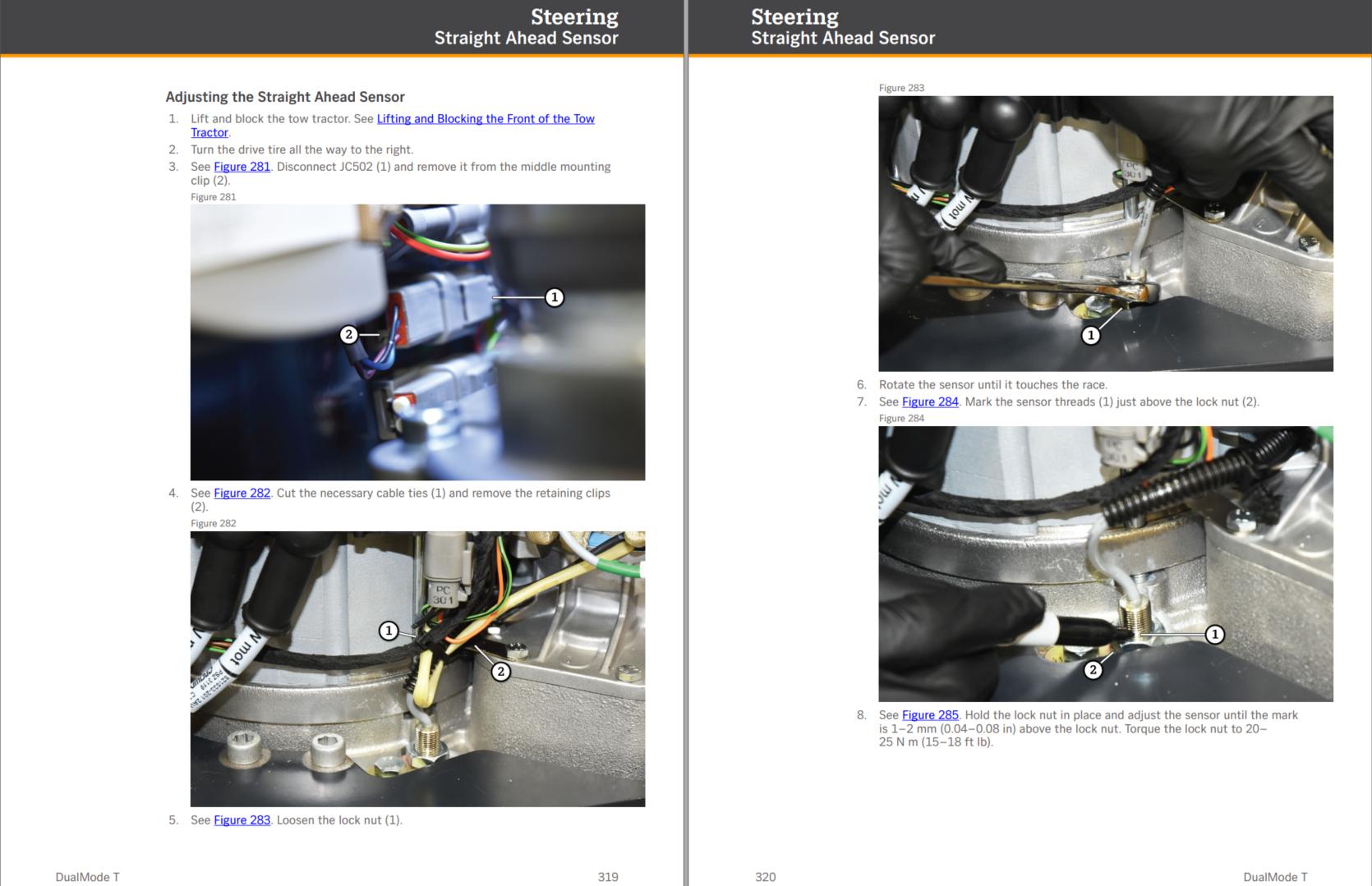The width and height of the screenshot is (1372, 886).
Task: Click page number 319 in the footer
Action: pyautogui.click(x=608, y=877)
